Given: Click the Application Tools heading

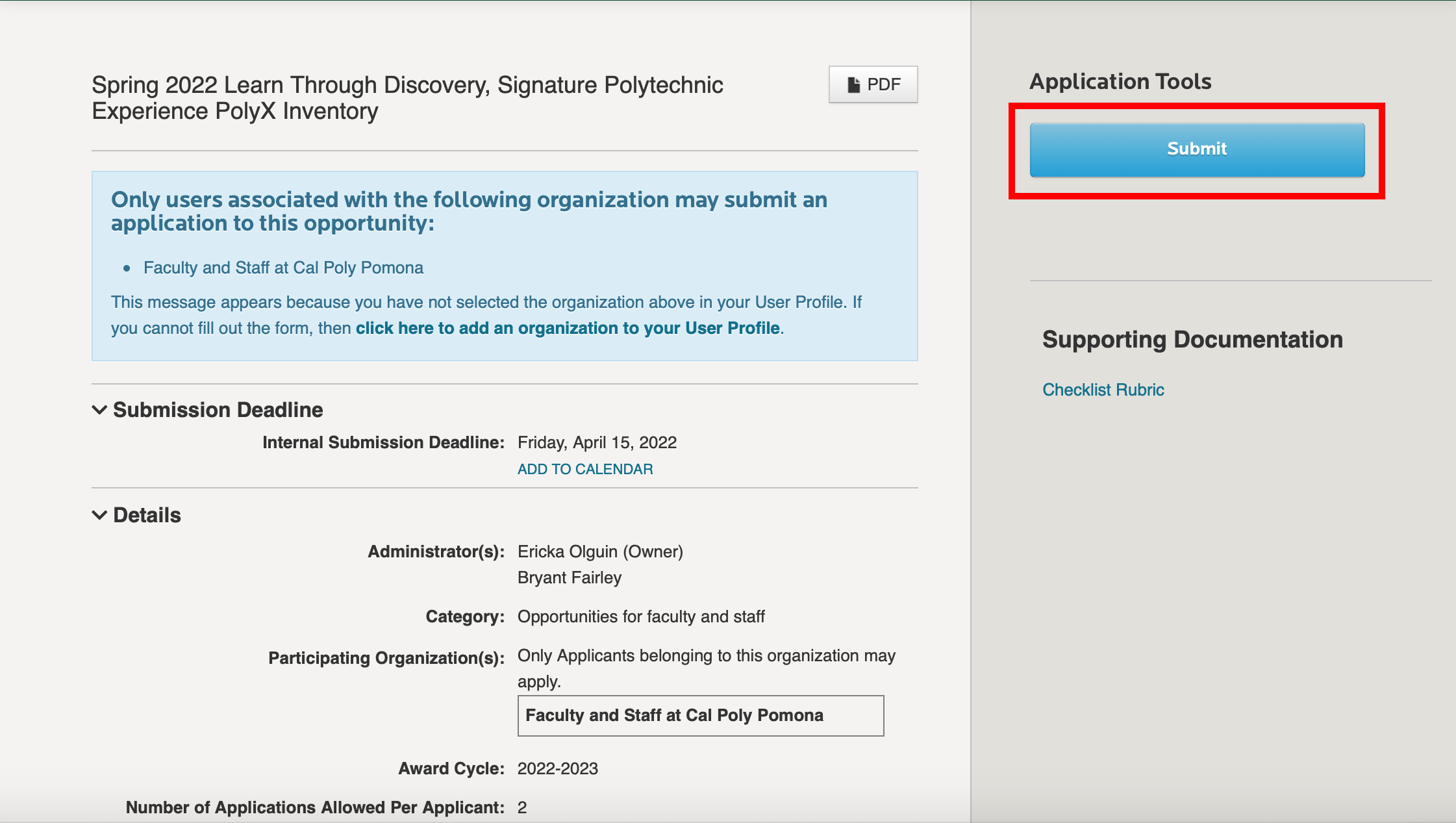Looking at the screenshot, I should (x=1120, y=81).
